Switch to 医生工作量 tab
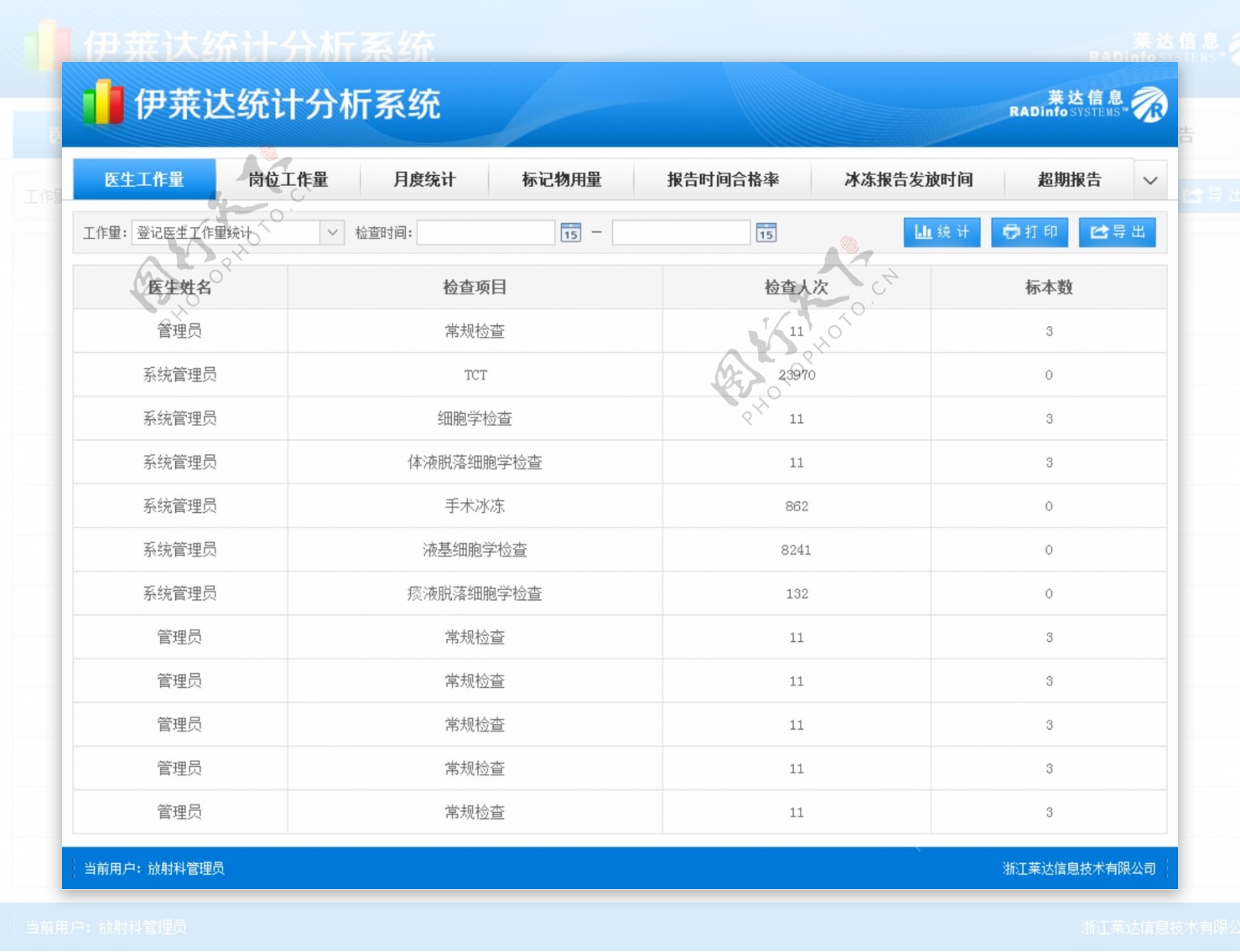 point(144,180)
